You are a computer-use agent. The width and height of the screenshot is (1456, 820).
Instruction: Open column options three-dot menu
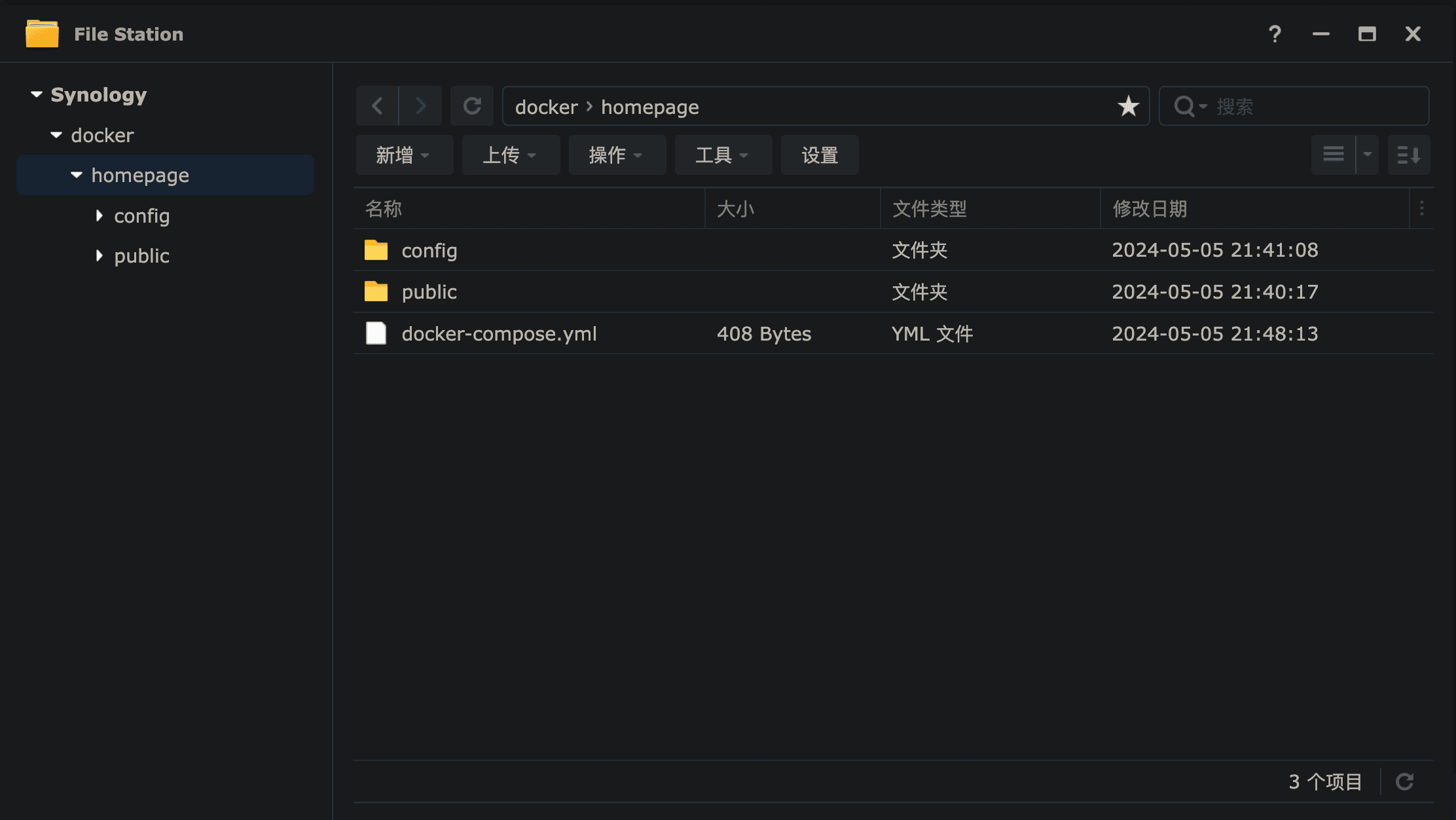pos(1421,209)
